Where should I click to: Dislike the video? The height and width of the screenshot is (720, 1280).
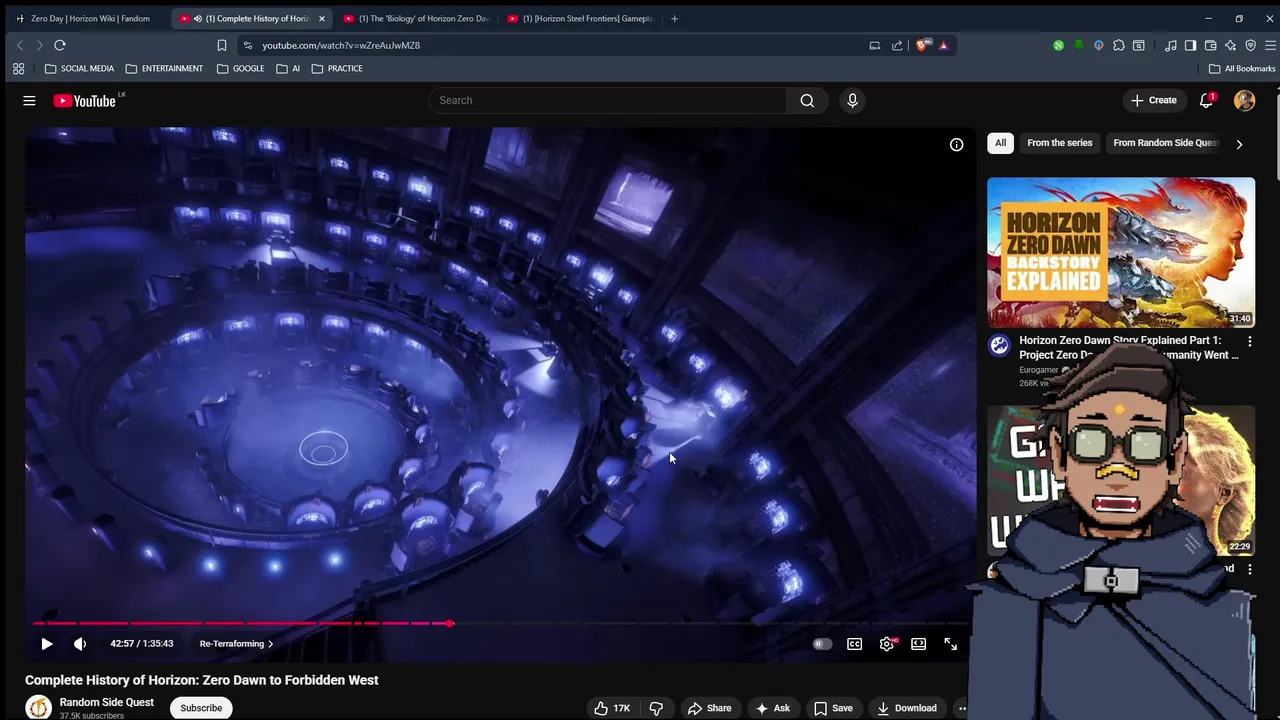pyautogui.click(x=656, y=708)
